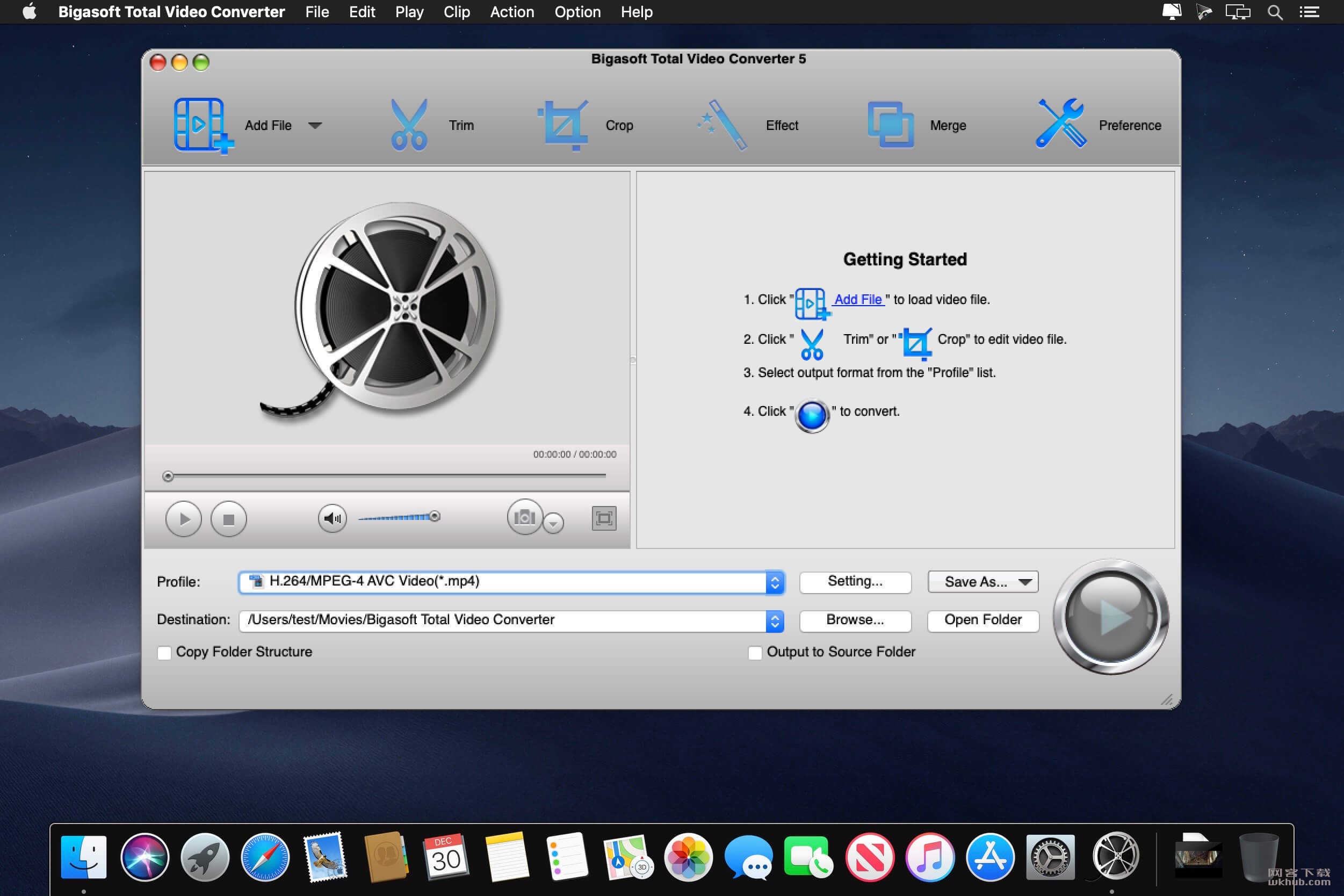
Task: Adjust the blue volume slider
Action: click(x=399, y=517)
